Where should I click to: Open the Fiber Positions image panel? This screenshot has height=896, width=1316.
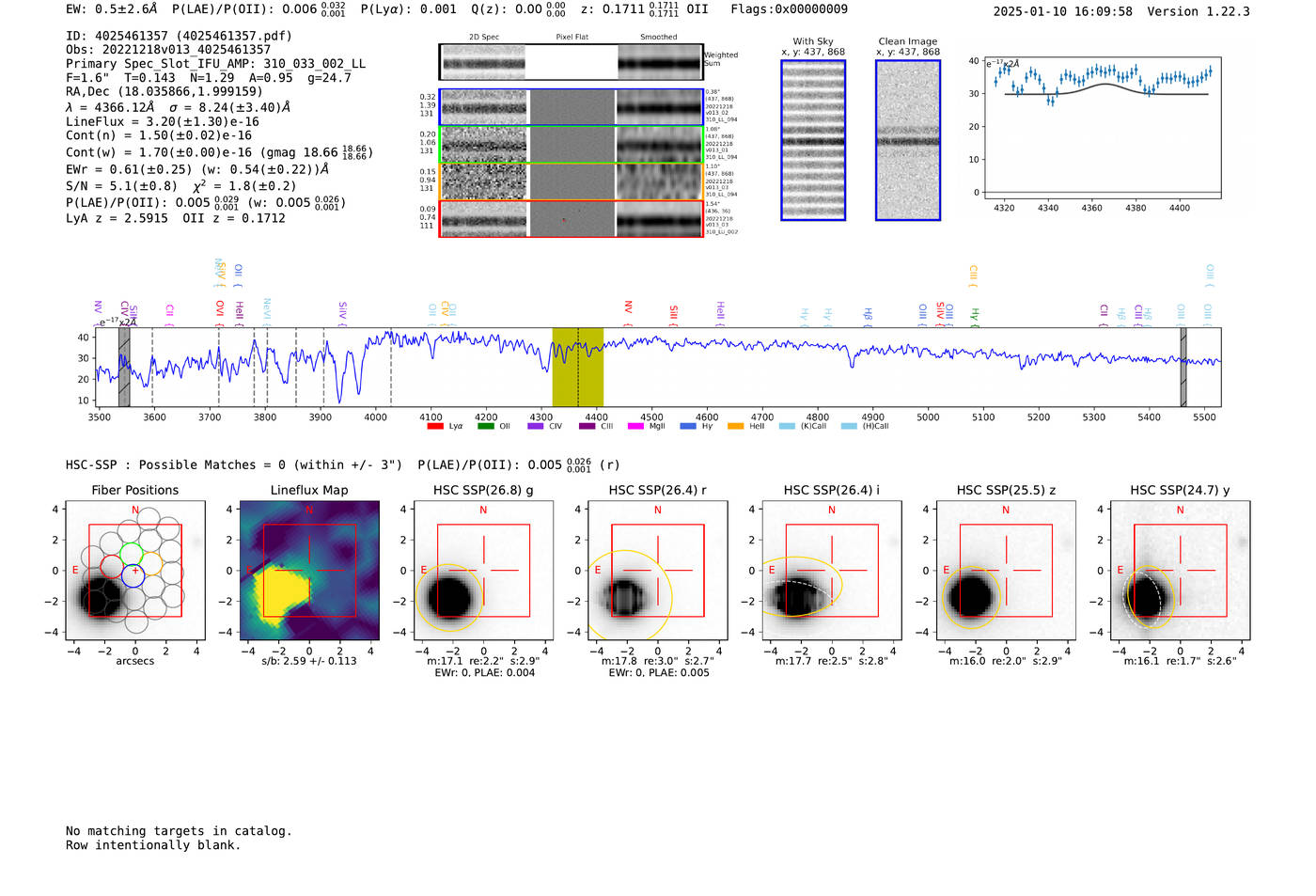[135, 571]
